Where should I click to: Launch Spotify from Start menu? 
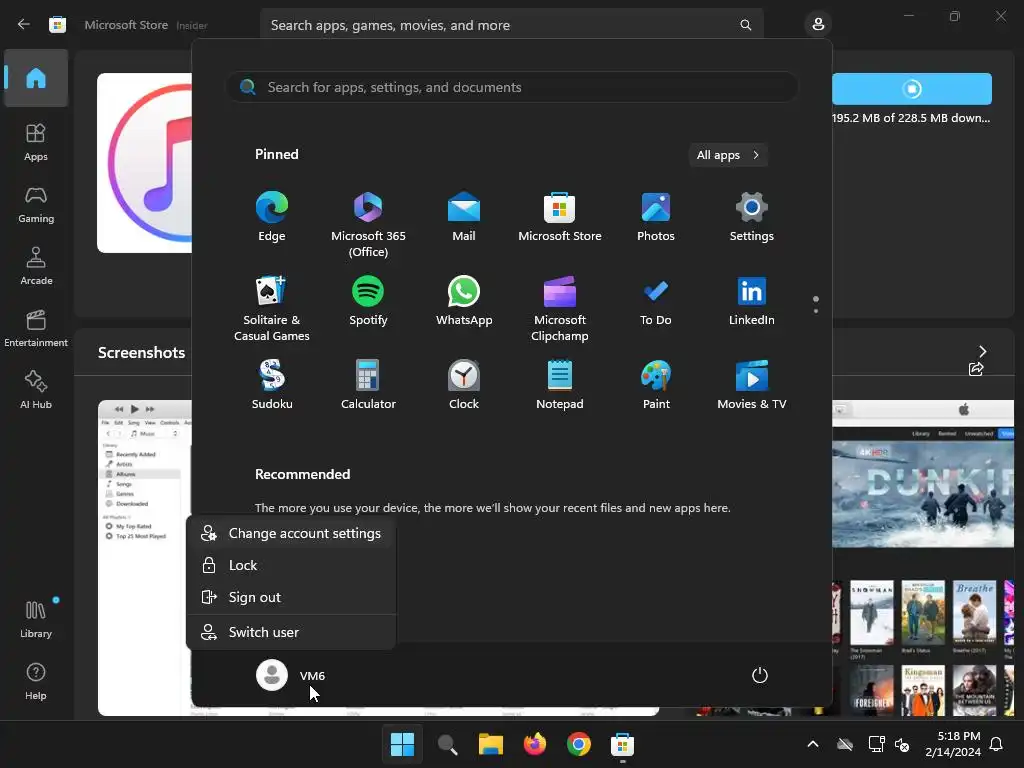(368, 302)
